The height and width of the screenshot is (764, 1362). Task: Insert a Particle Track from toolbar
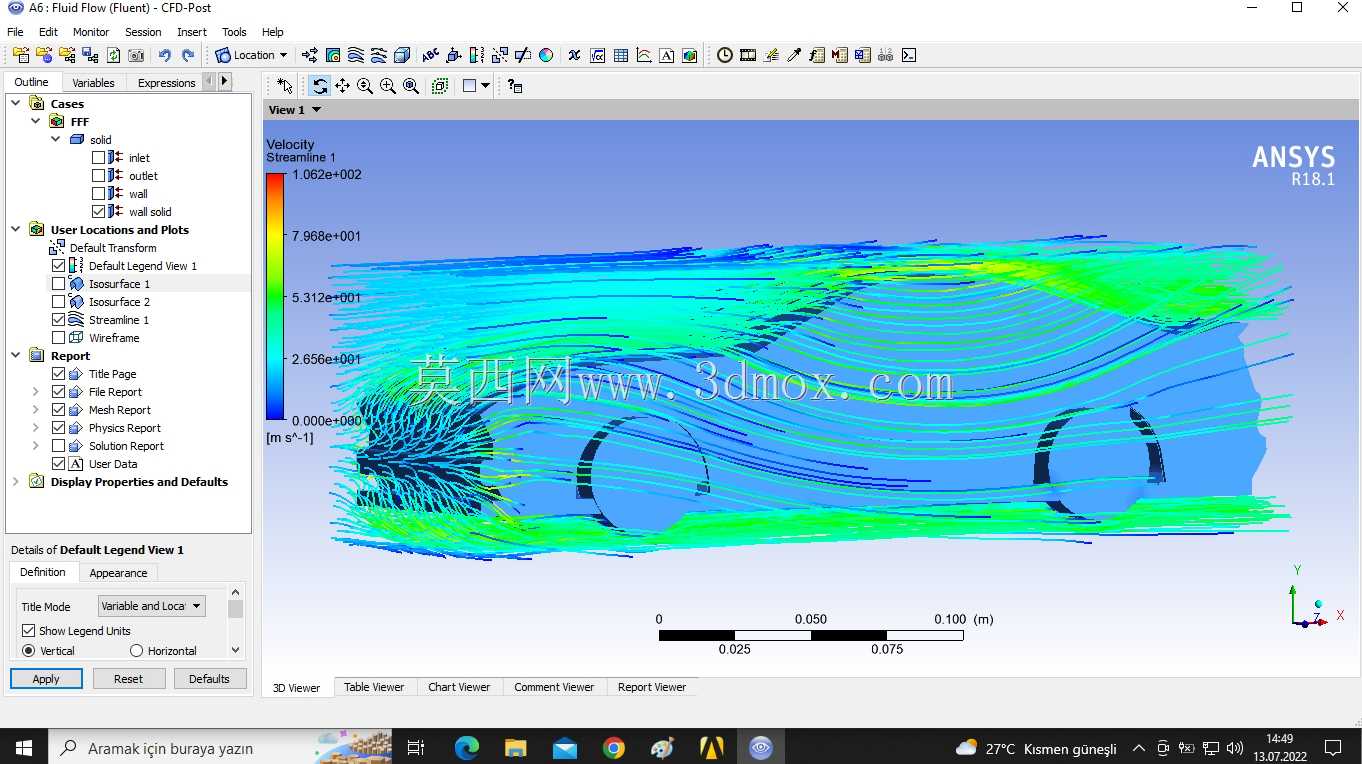(379, 55)
